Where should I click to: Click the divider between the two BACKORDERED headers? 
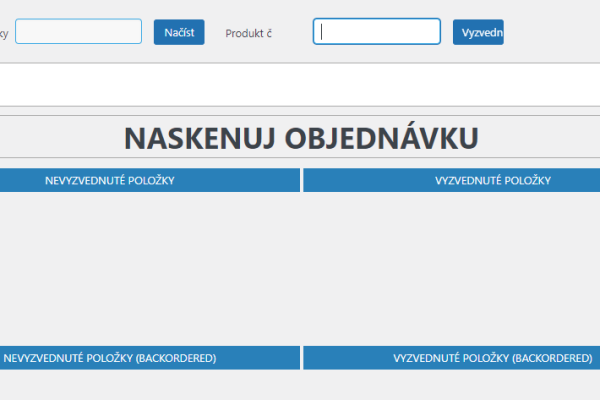[301, 357]
